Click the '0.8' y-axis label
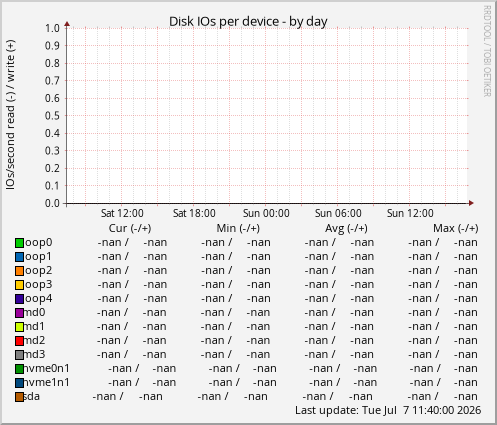This screenshot has width=497, height=425. [x=52, y=63]
